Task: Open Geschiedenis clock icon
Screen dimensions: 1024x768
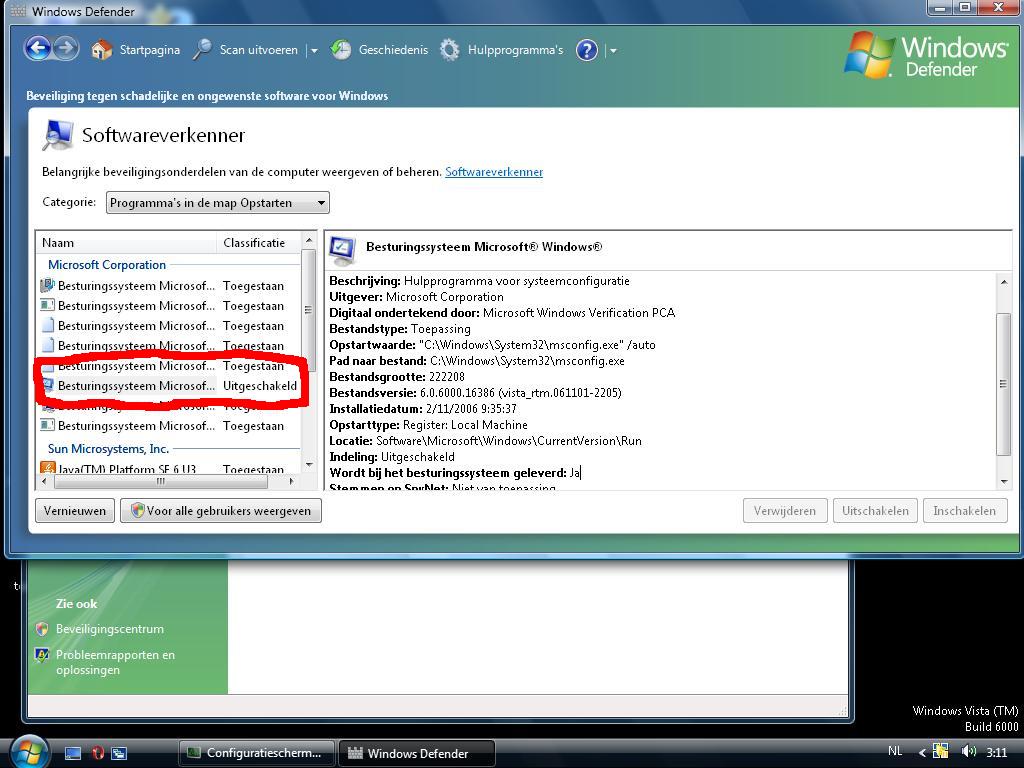Action: pos(341,50)
